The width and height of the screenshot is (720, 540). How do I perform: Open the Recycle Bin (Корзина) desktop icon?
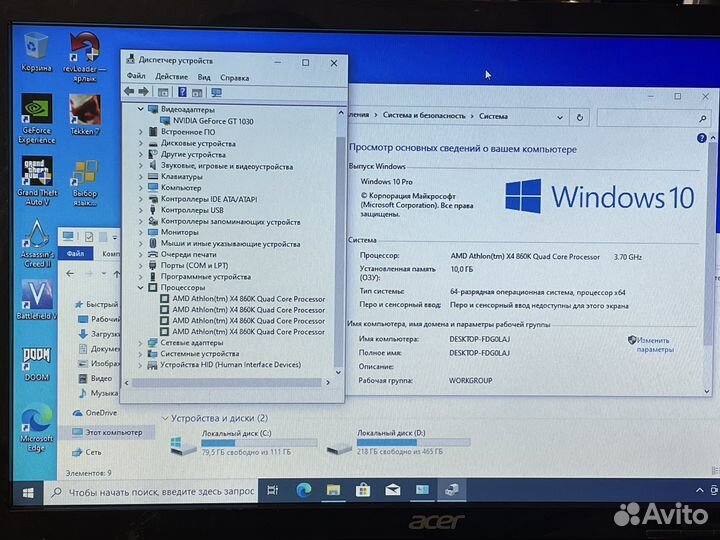click(x=36, y=51)
